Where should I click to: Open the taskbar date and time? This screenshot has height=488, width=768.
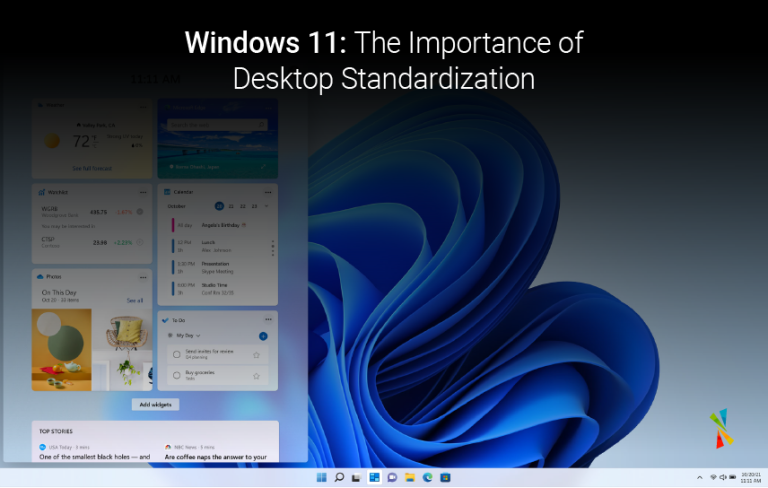pos(751,478)
